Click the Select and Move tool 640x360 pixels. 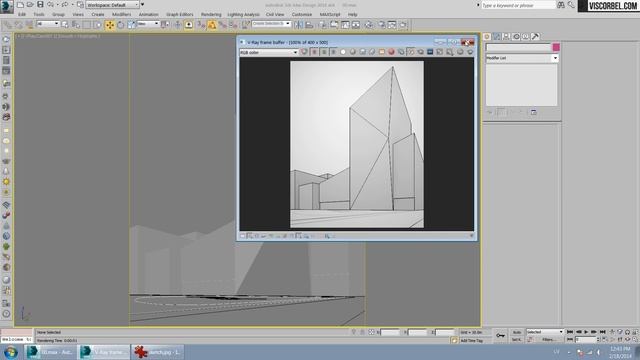(x=110, y=25)
